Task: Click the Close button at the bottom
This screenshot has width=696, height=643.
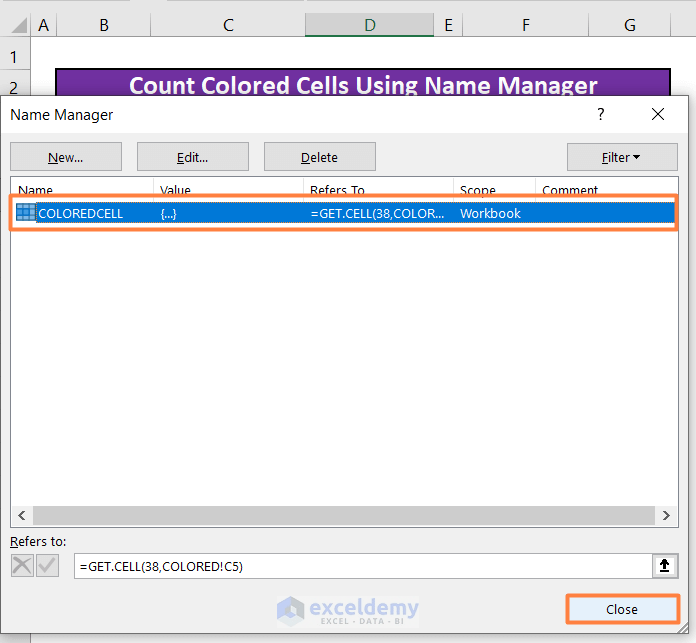Action: tap(622, 609)
